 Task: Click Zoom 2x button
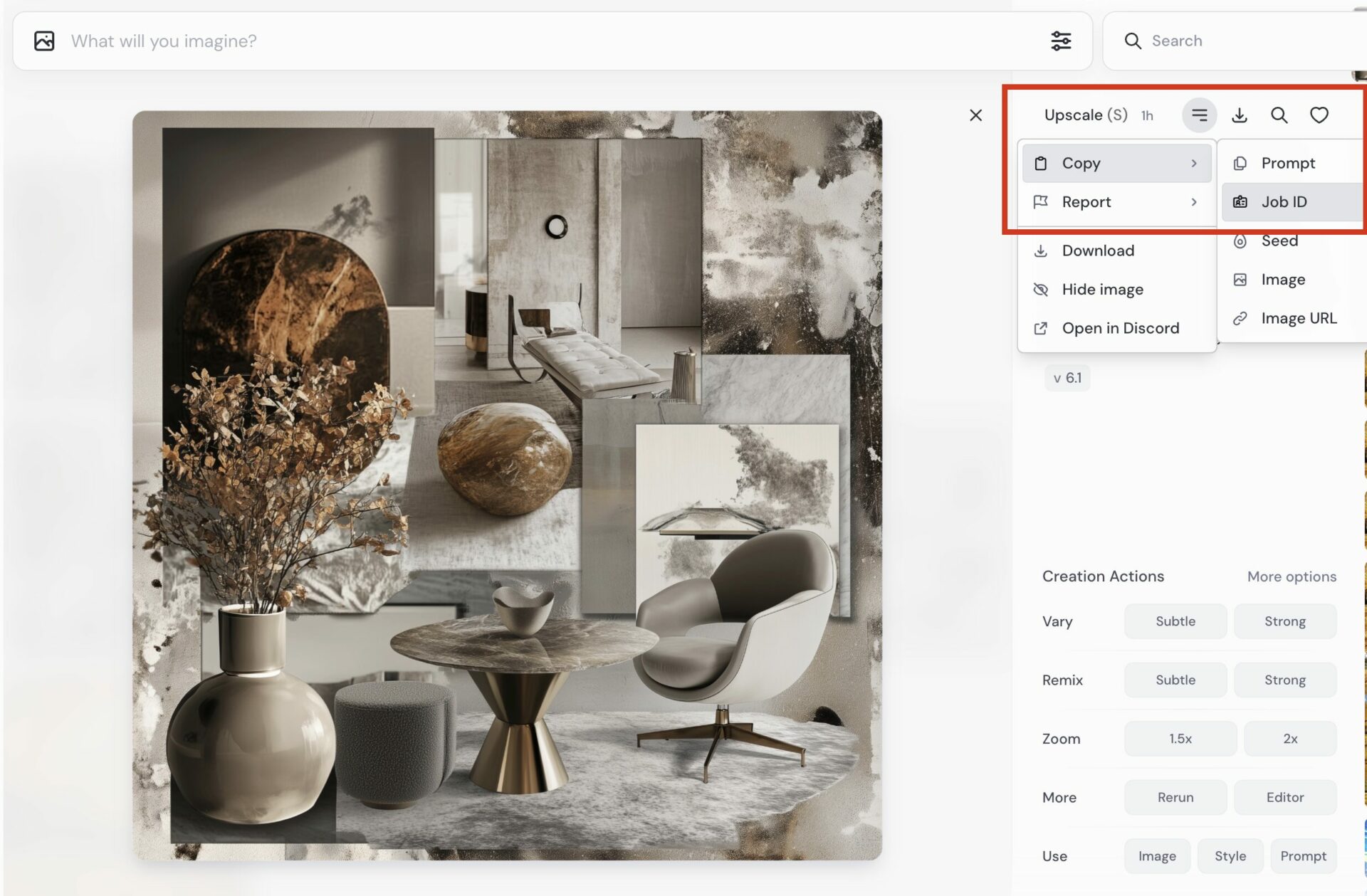[x=1290, y=739]
